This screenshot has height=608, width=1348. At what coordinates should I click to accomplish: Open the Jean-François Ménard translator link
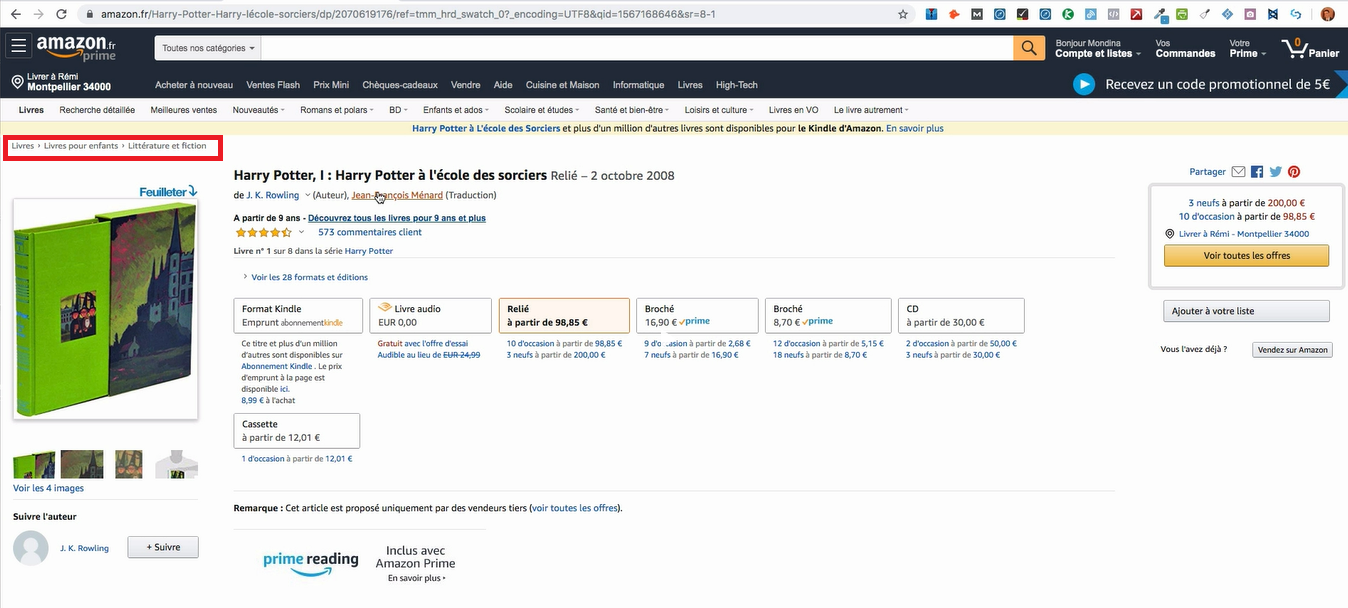pos(397,195)
